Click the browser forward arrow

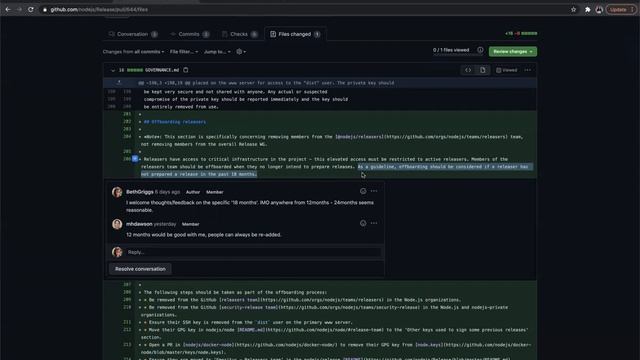tap(19, 9)
